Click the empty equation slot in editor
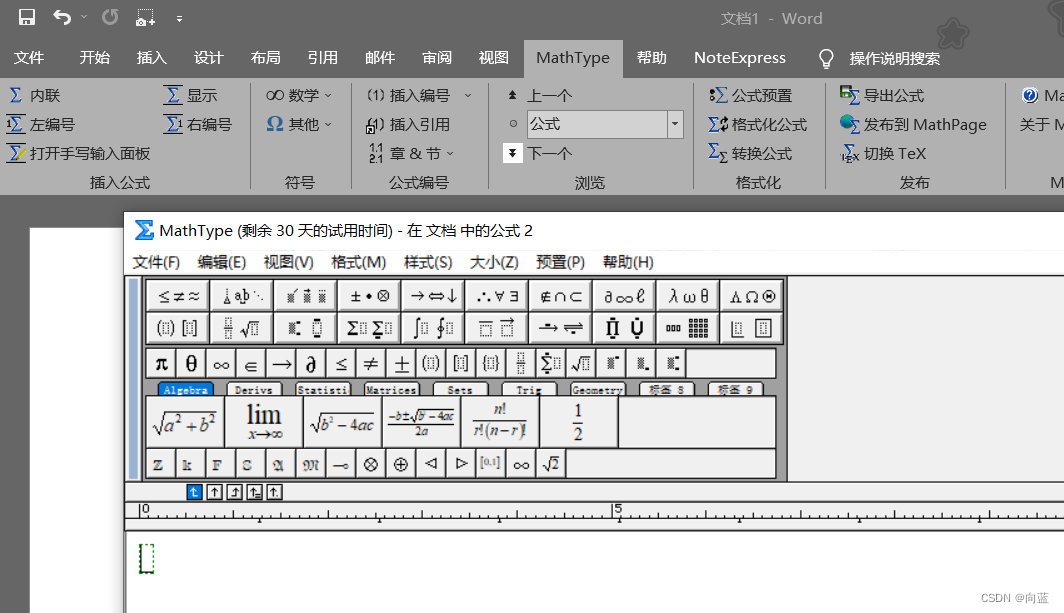This screenshot has width=1064, height=613. [x=147, y=558]
